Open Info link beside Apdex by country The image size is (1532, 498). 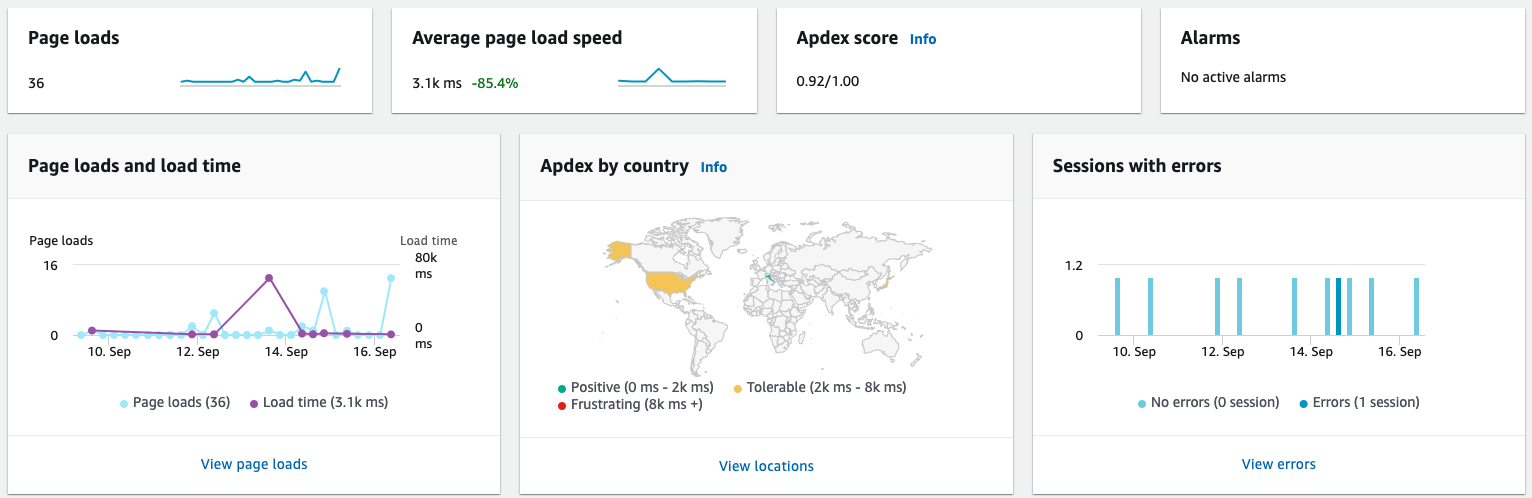point(713,167)
